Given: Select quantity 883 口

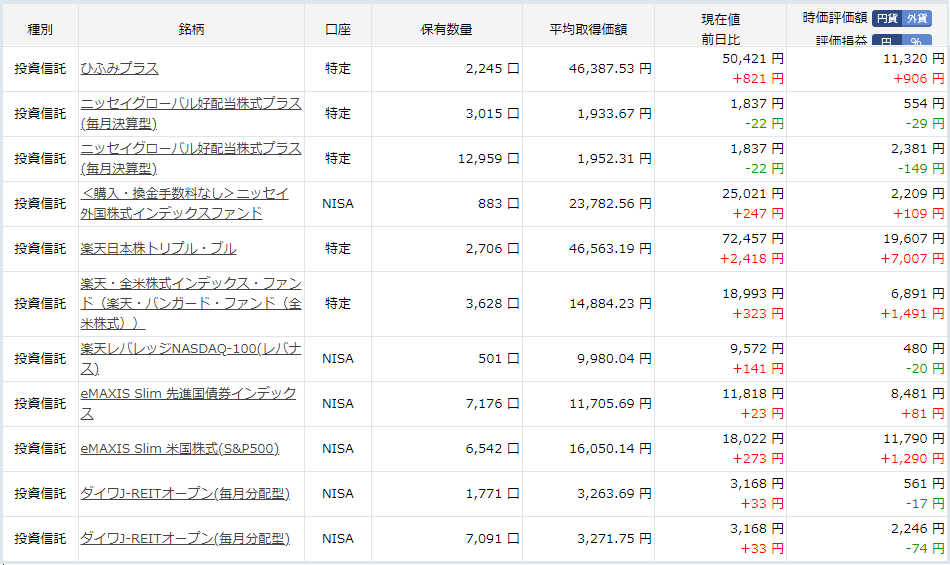Looking at the screenshot, I should coord(499,203).
